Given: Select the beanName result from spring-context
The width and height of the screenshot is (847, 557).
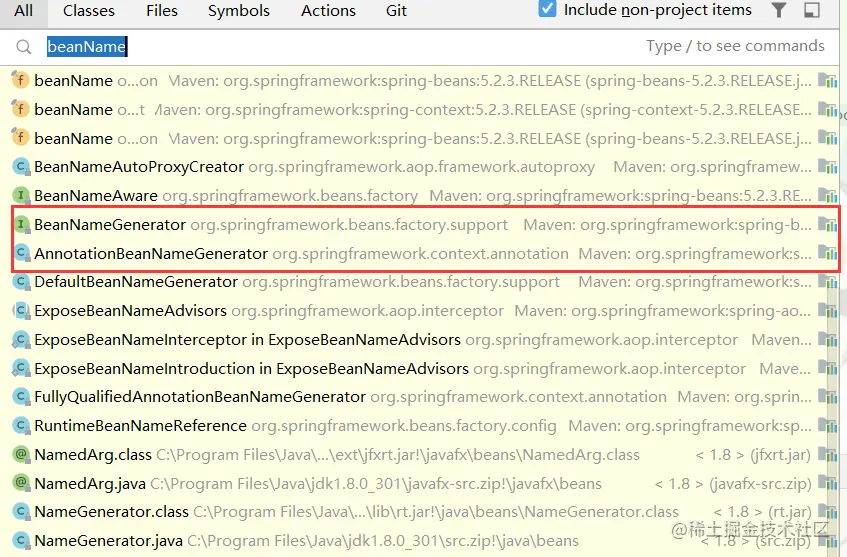Looking at the screenshot, I should click(419, 110).
